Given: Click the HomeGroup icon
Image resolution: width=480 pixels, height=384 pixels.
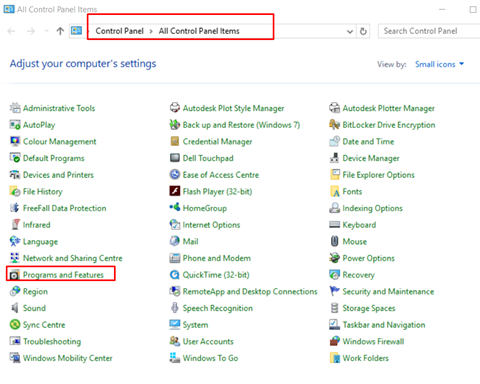Looking at the screenshot, I should [175, 208].
